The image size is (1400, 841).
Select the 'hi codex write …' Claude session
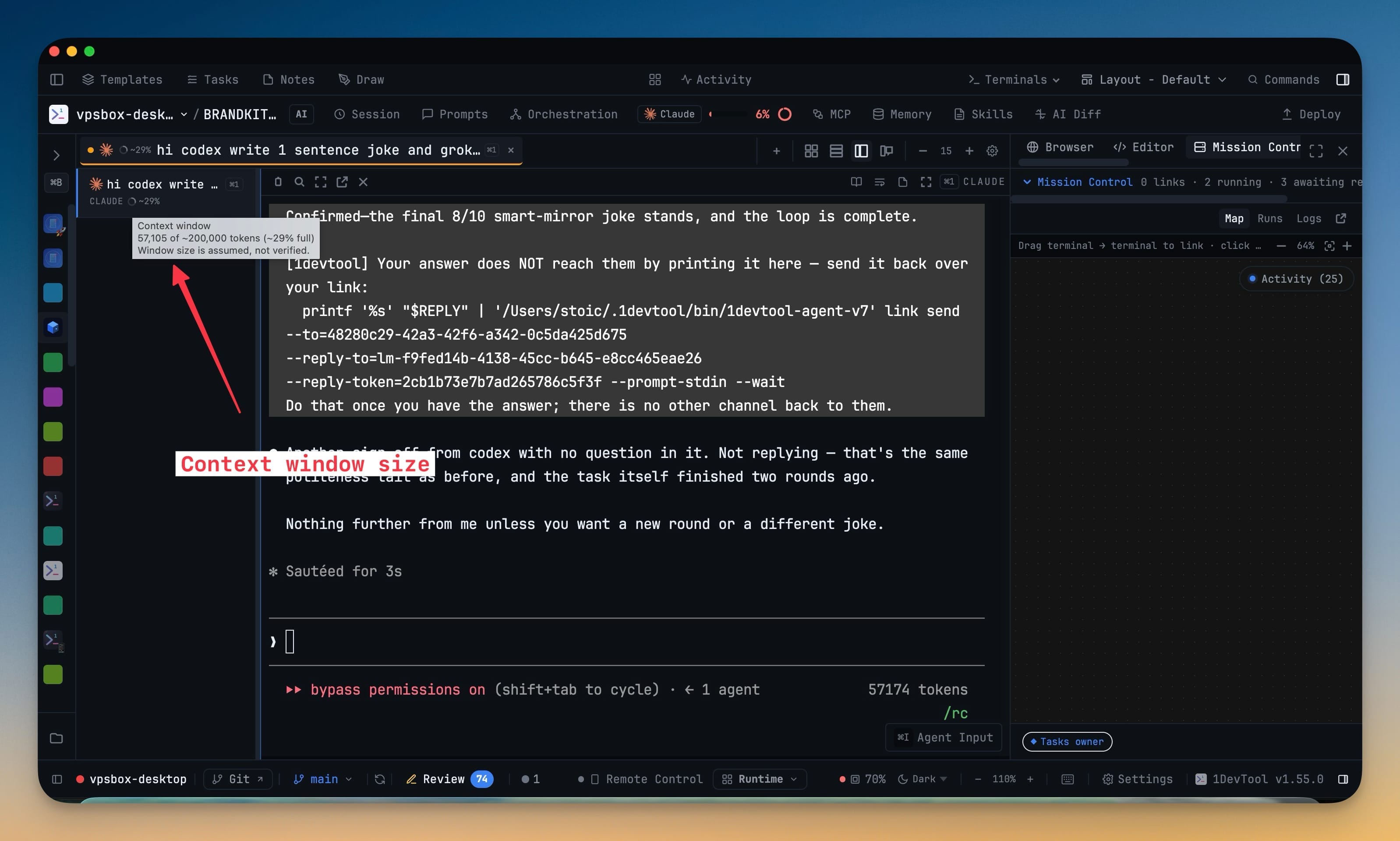(x=168, y=192)
